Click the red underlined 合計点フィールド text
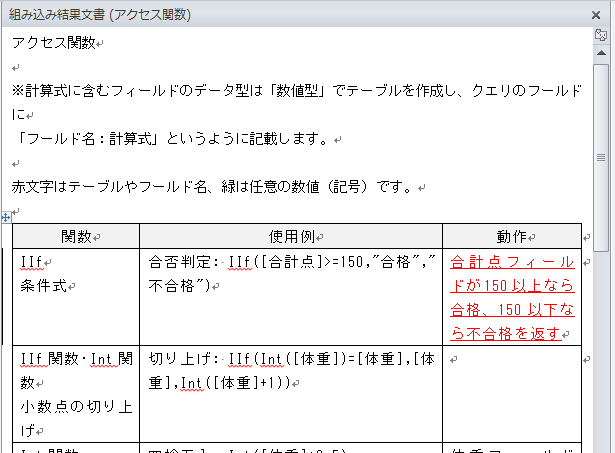This screenshot has width=615, height=453. pyautogui.click(x=512, y=298)
